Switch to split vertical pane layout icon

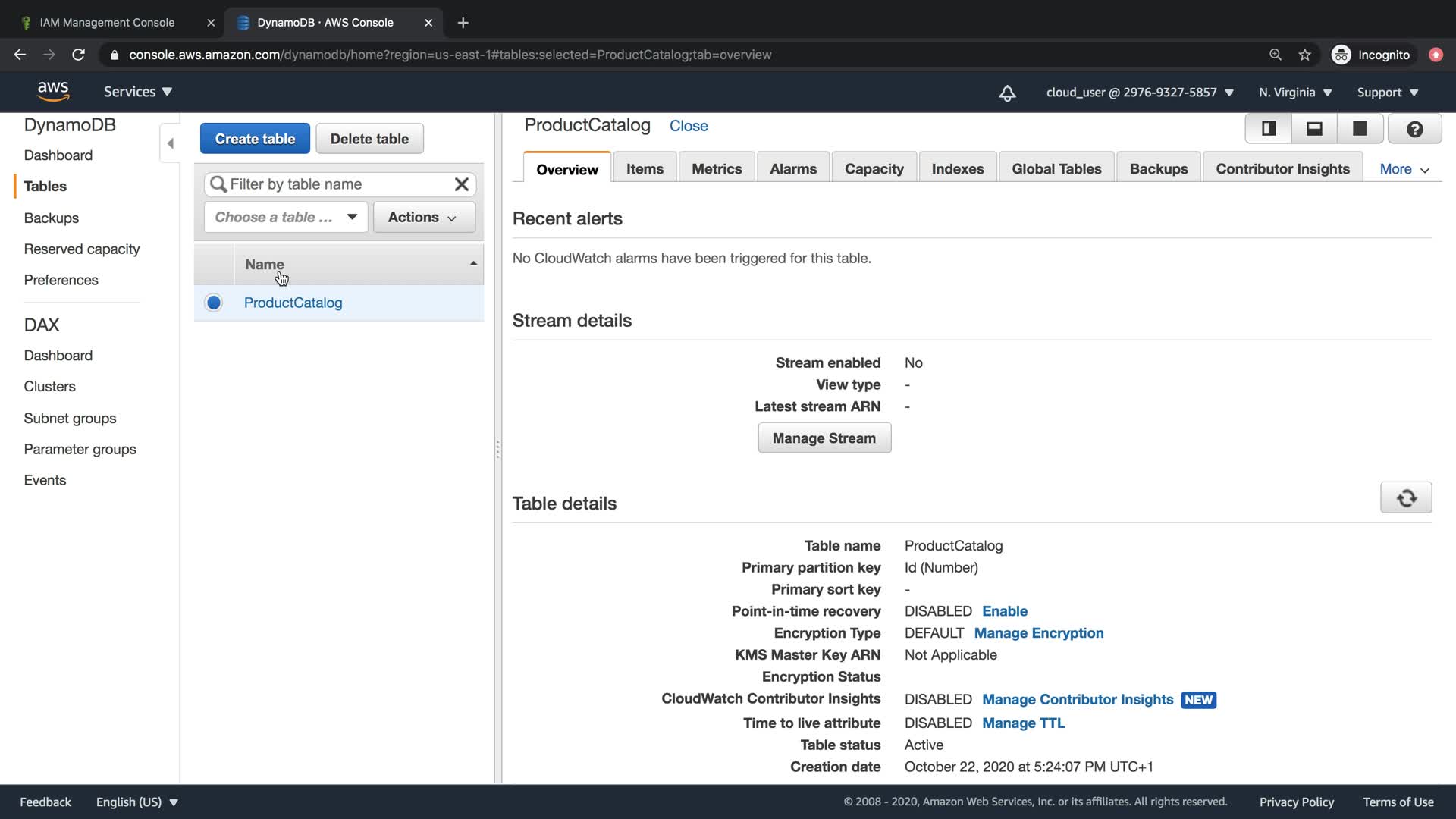click(x=1269, y=129)
